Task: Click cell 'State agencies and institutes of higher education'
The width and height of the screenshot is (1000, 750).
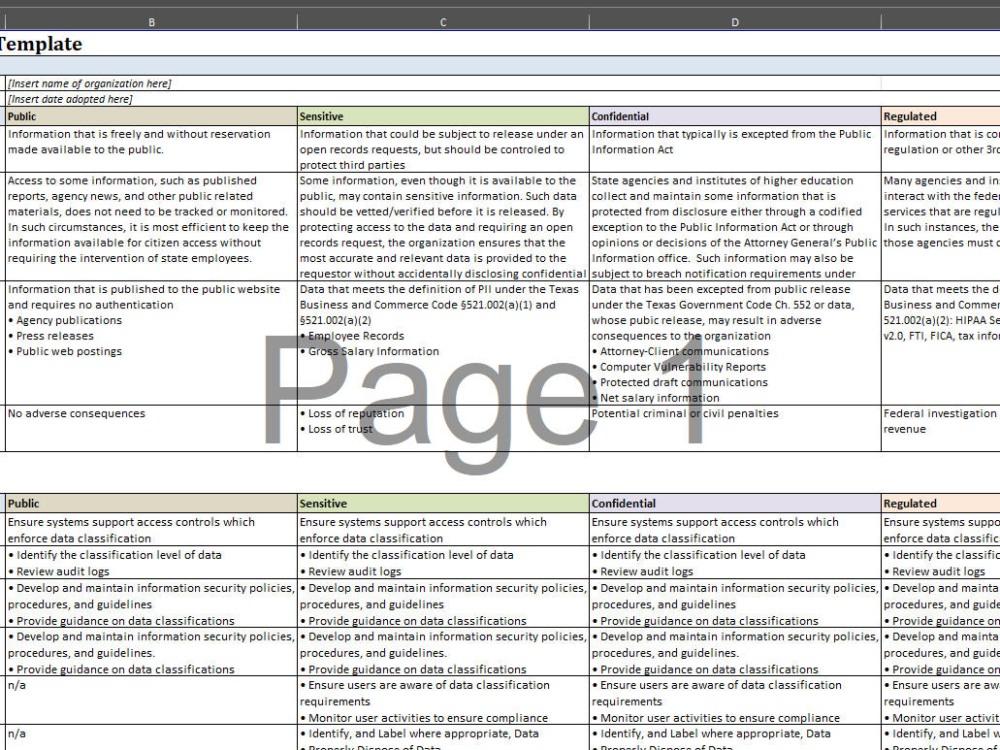Action: pyautogui.click(x=735, y=226)
